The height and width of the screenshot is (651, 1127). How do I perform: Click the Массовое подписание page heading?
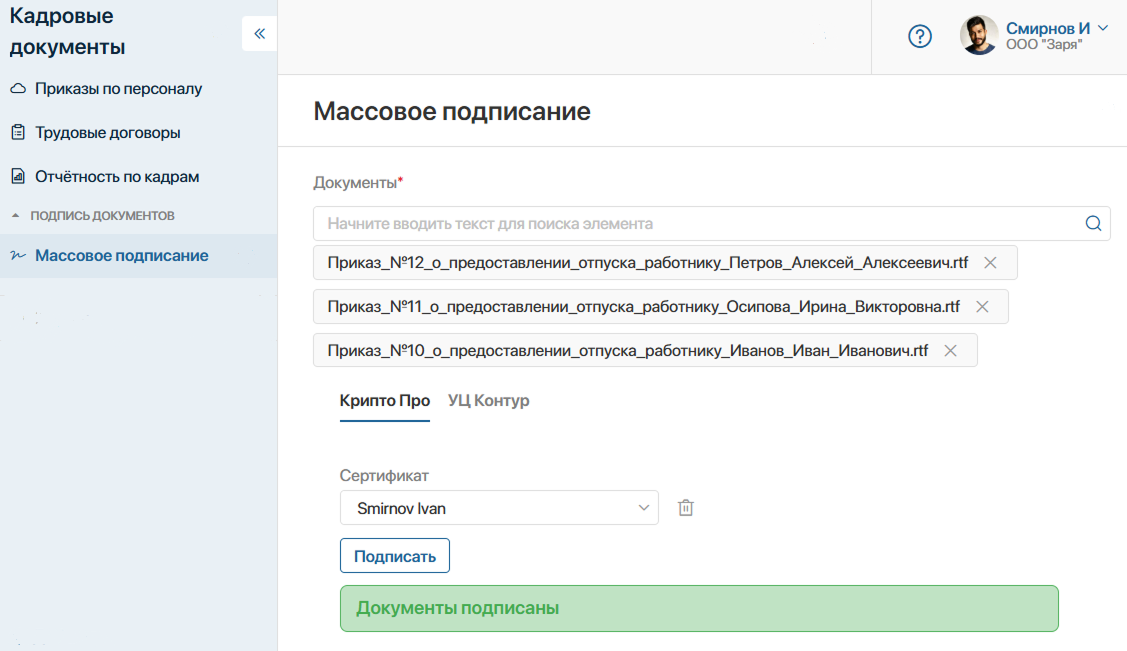451,111
